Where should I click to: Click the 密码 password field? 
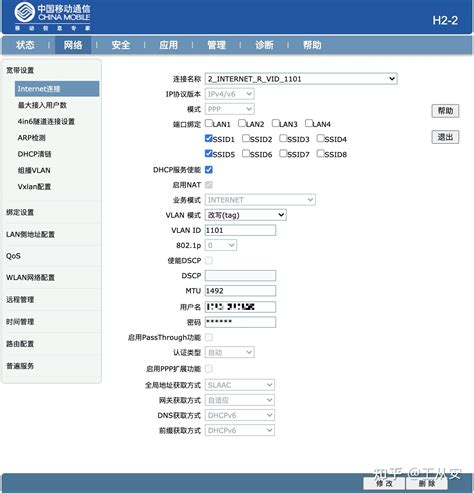(x=240, y=322)
